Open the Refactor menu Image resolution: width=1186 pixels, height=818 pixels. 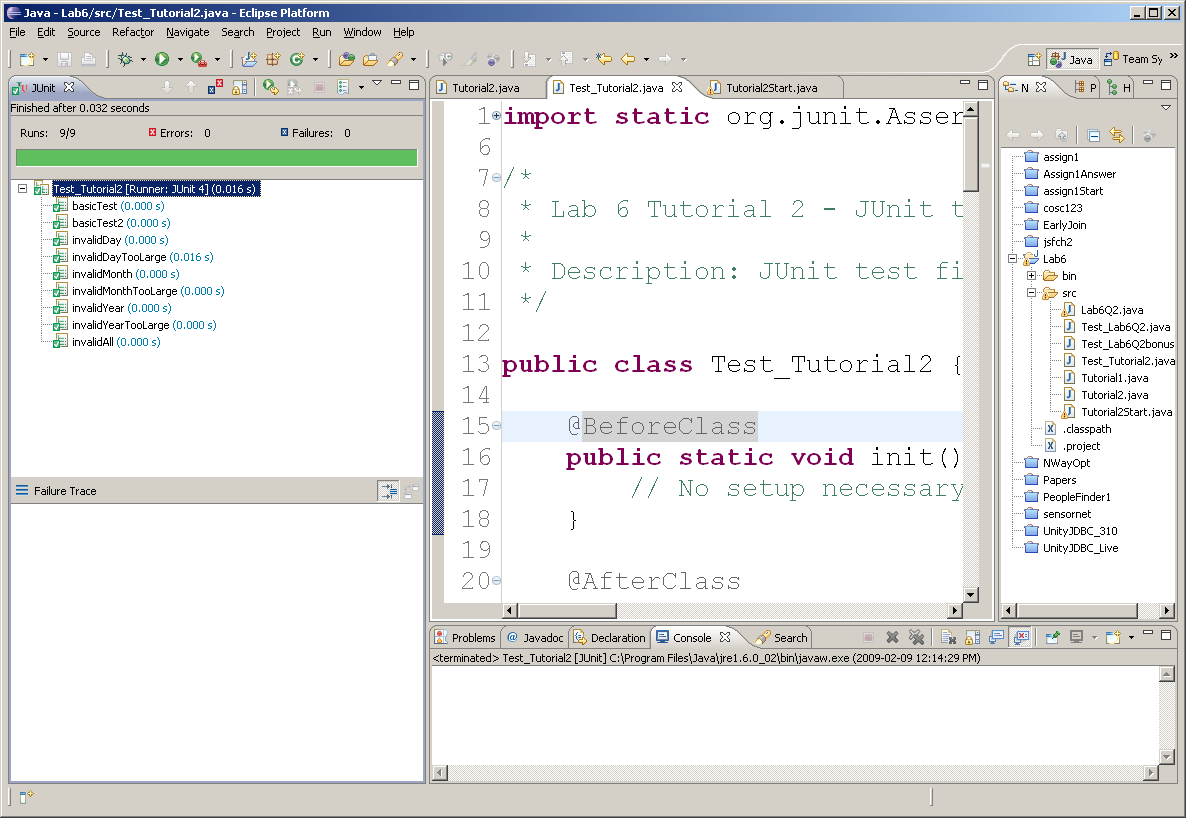point(132,32)
